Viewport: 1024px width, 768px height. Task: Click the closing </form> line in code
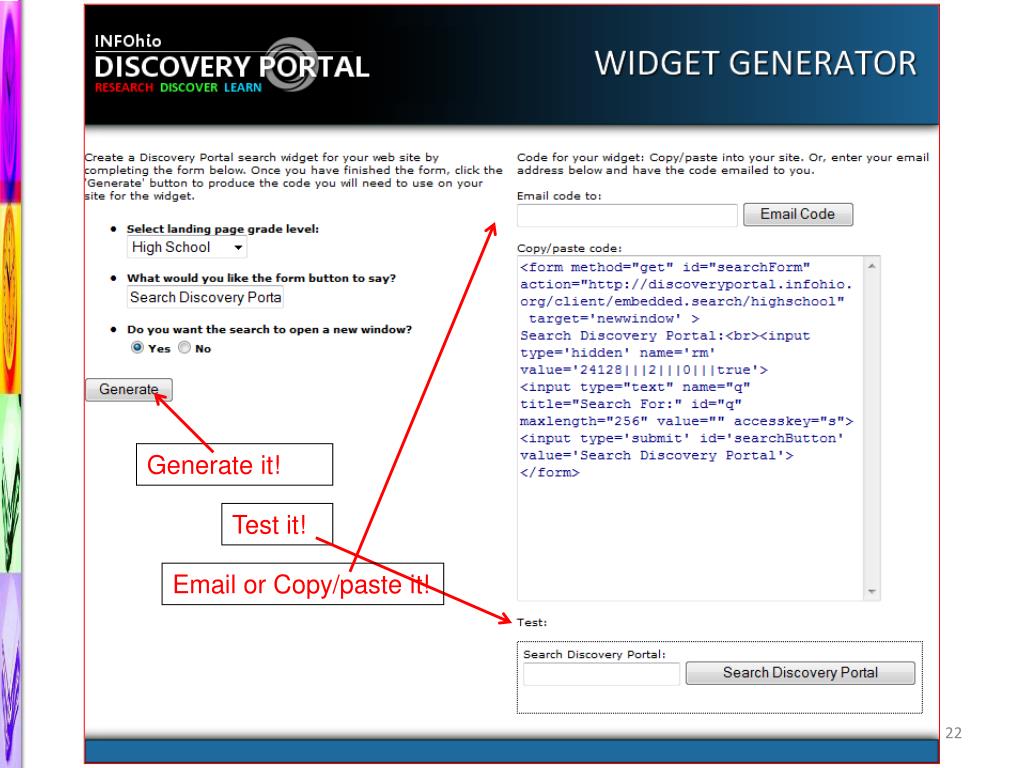point(549,472)
